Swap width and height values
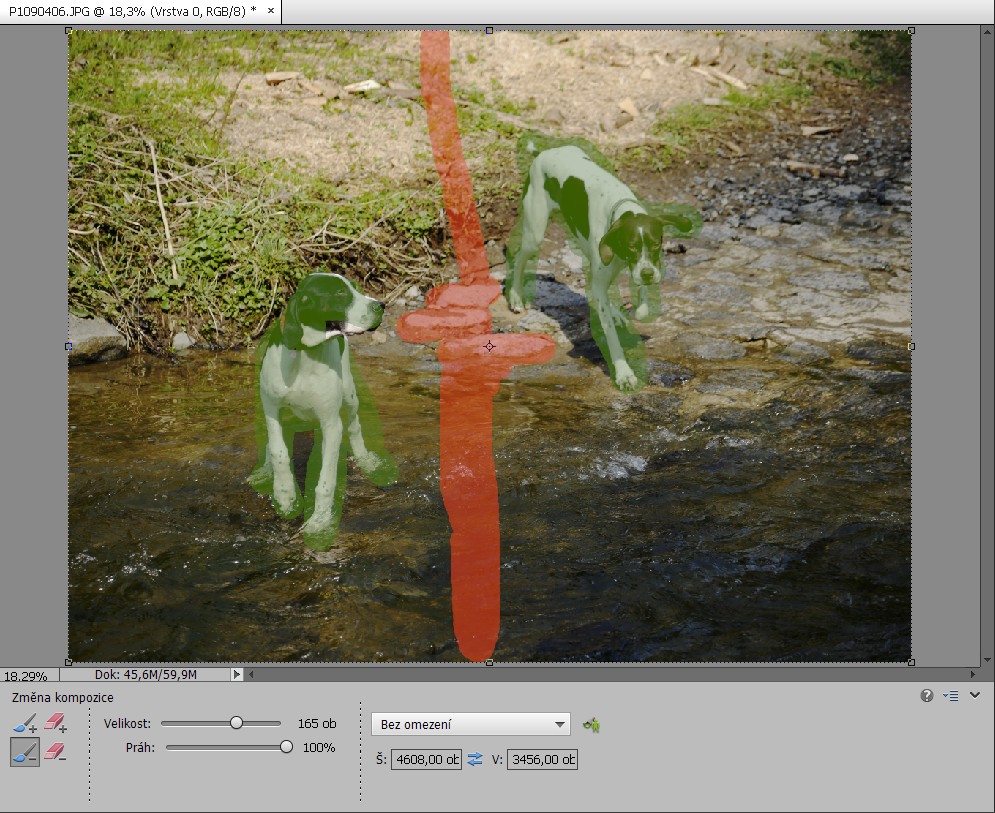This screenshot has width=995, height=813. tap(475, 760)
